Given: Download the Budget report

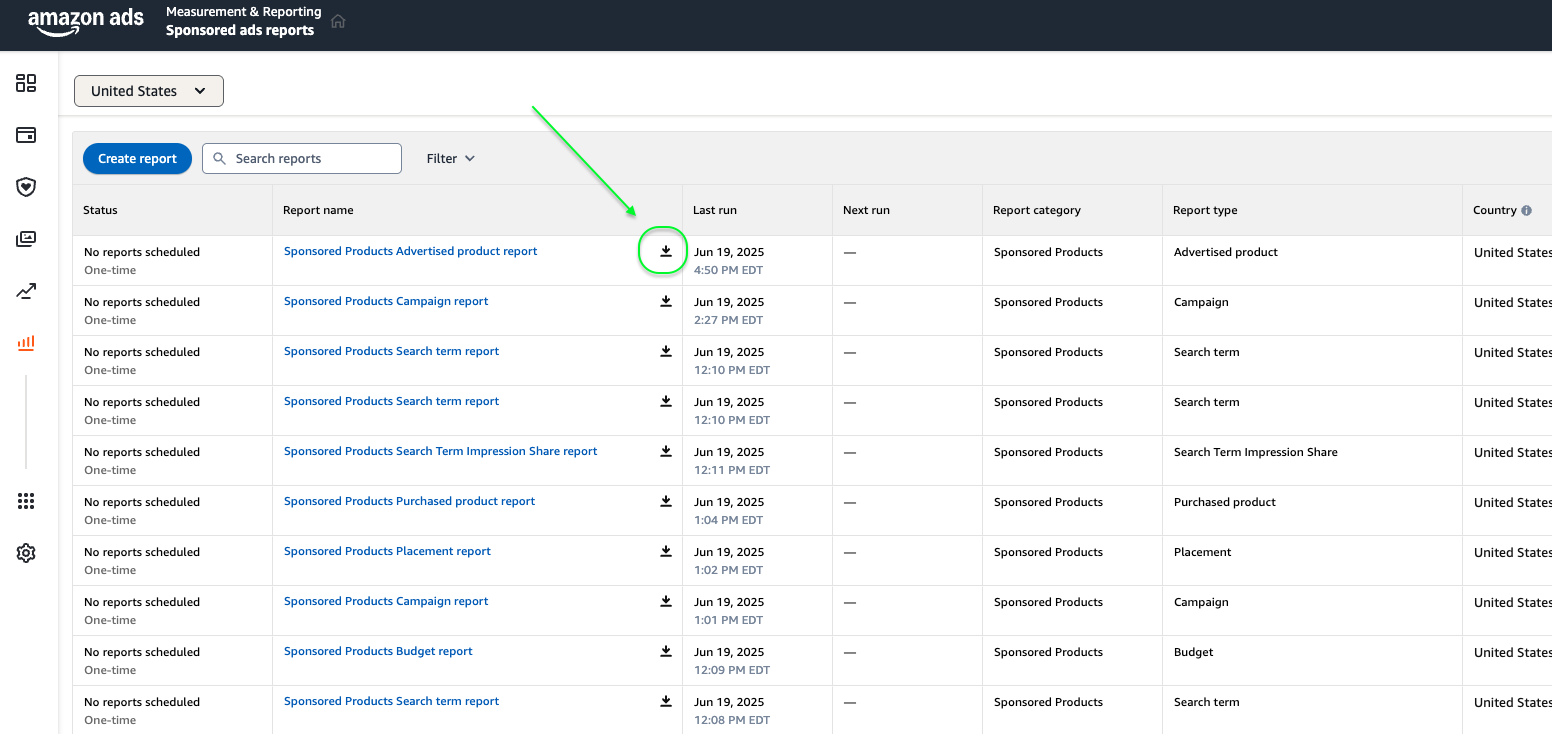Looking at the screenshot, I should (x=666, y=651).
